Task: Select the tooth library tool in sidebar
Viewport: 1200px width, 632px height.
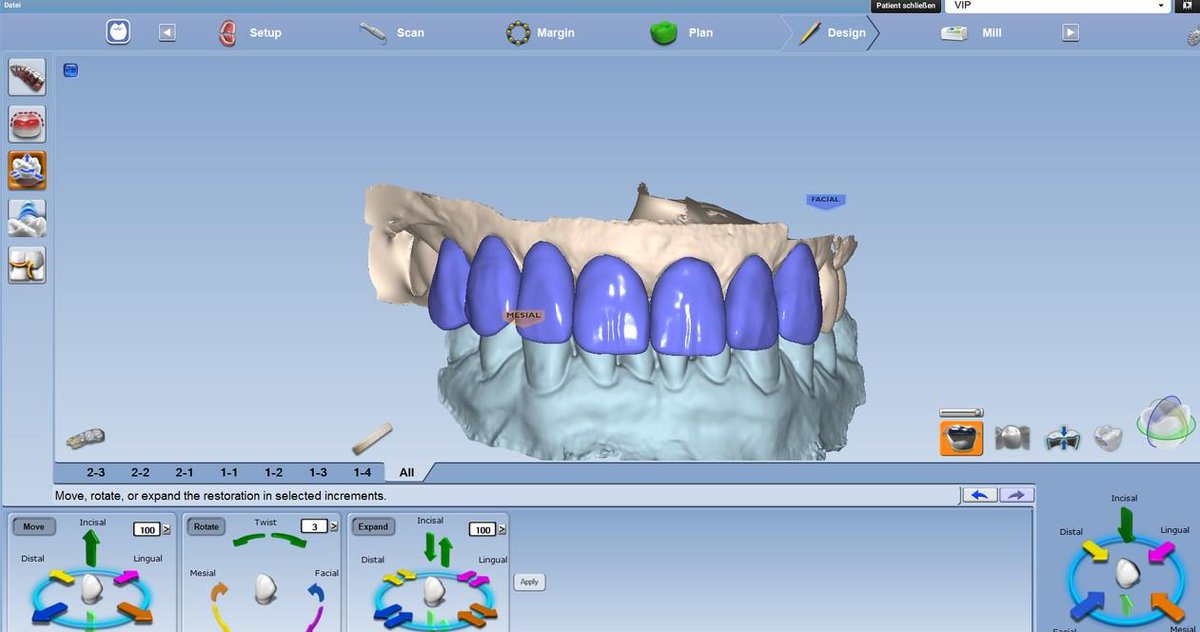Action: click(27, 78)
